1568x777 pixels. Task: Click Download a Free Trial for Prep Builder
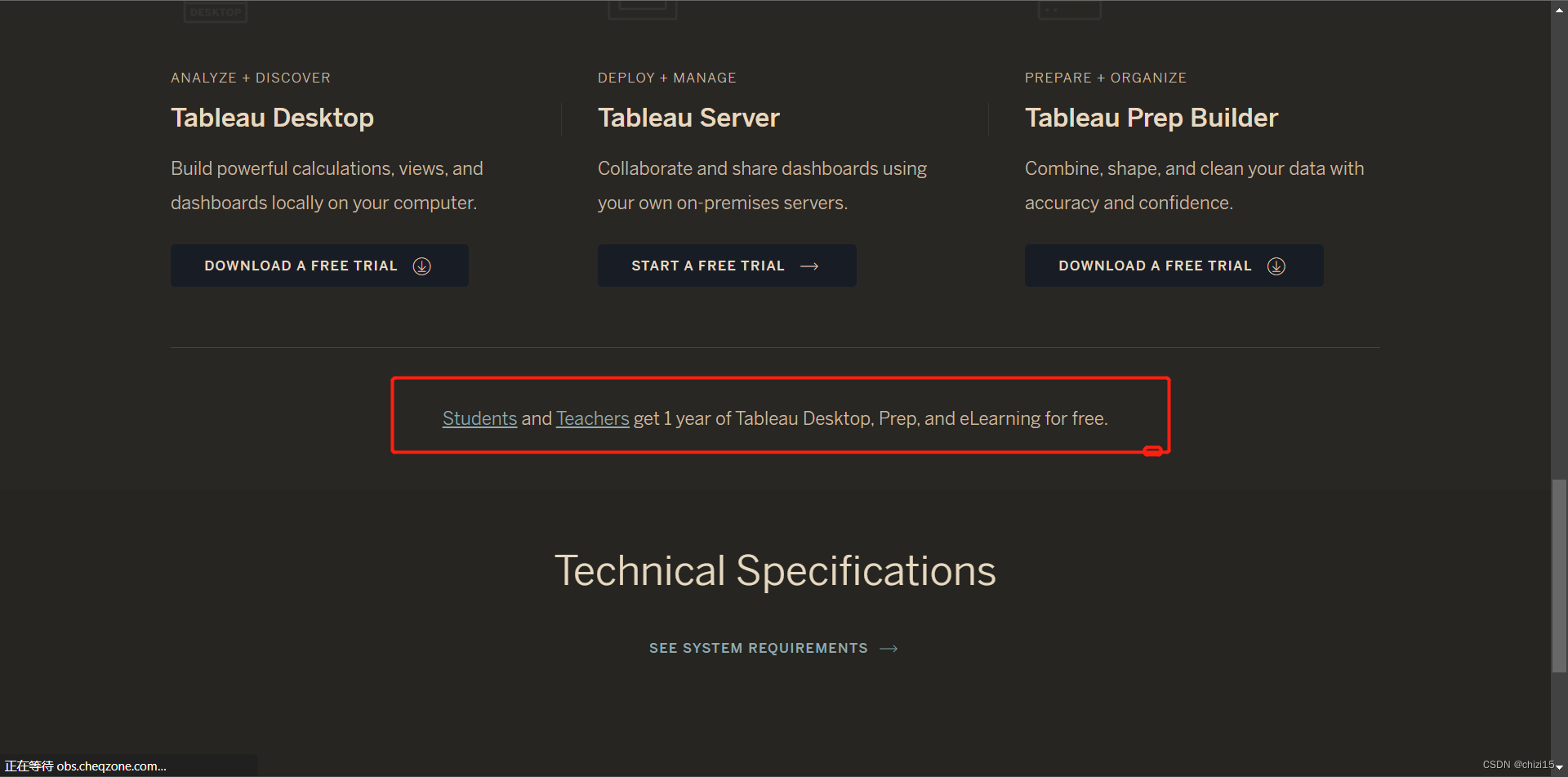(1174, 266)
